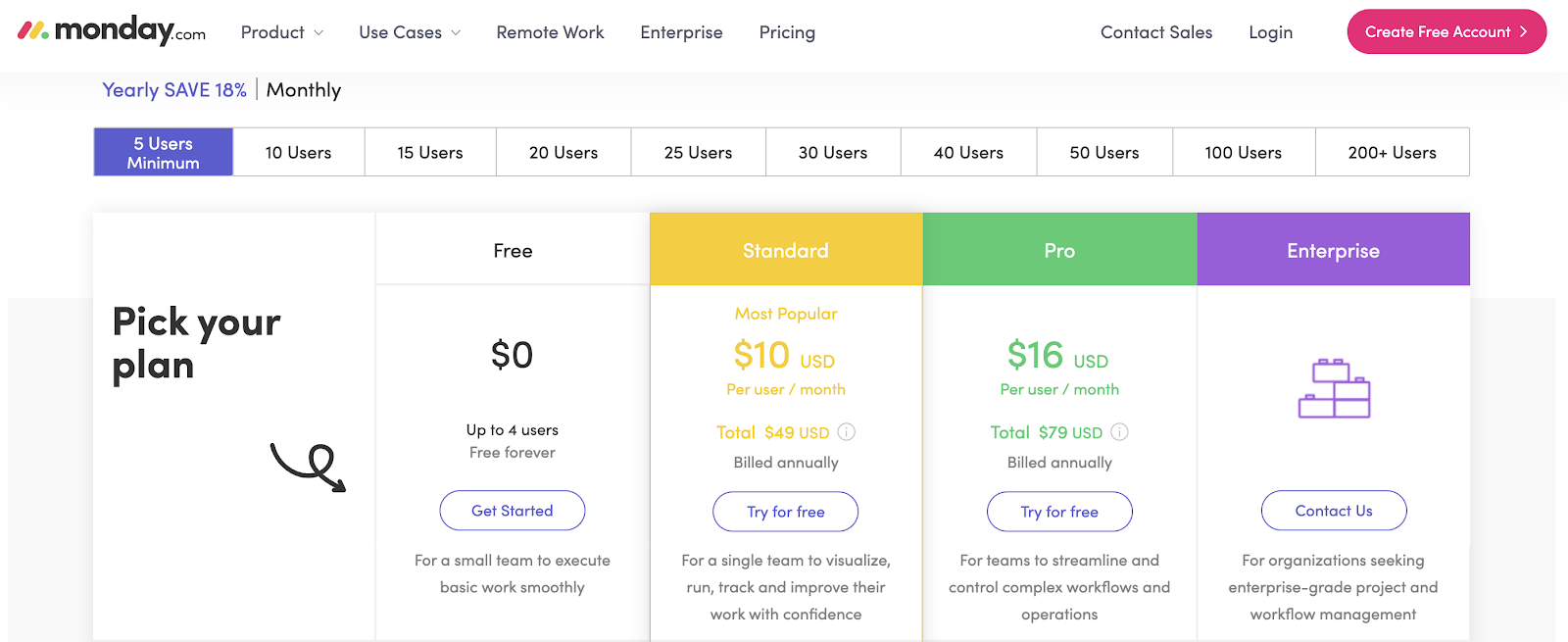This screenshot has width=1568, height=642.
Task: Click Get Started on Free plan
Action: tap(513, 511)
